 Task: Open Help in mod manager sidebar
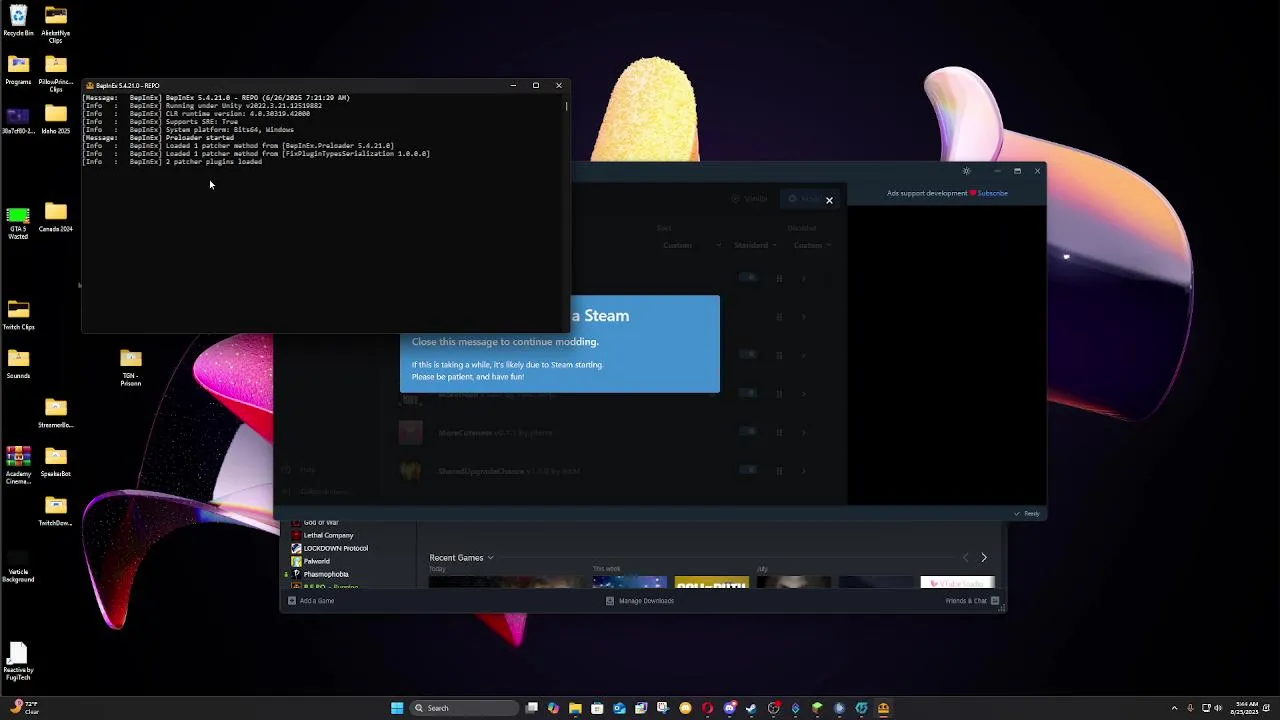(x=300, y=469)
